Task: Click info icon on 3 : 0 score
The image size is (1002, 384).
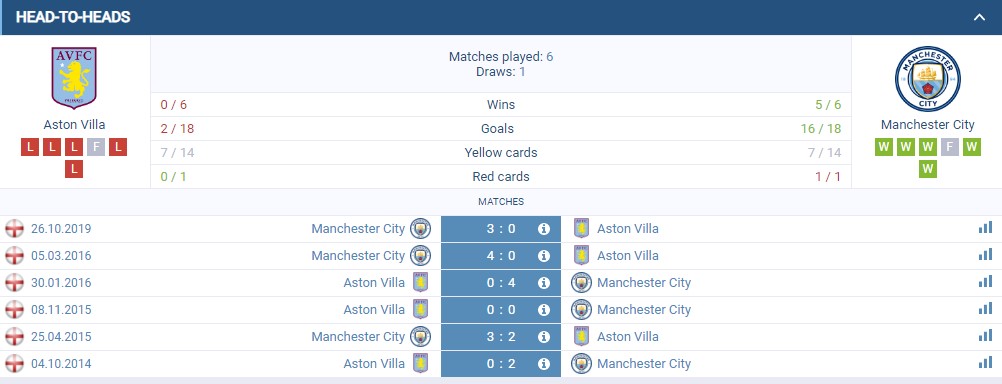Action: coord(544,229)
